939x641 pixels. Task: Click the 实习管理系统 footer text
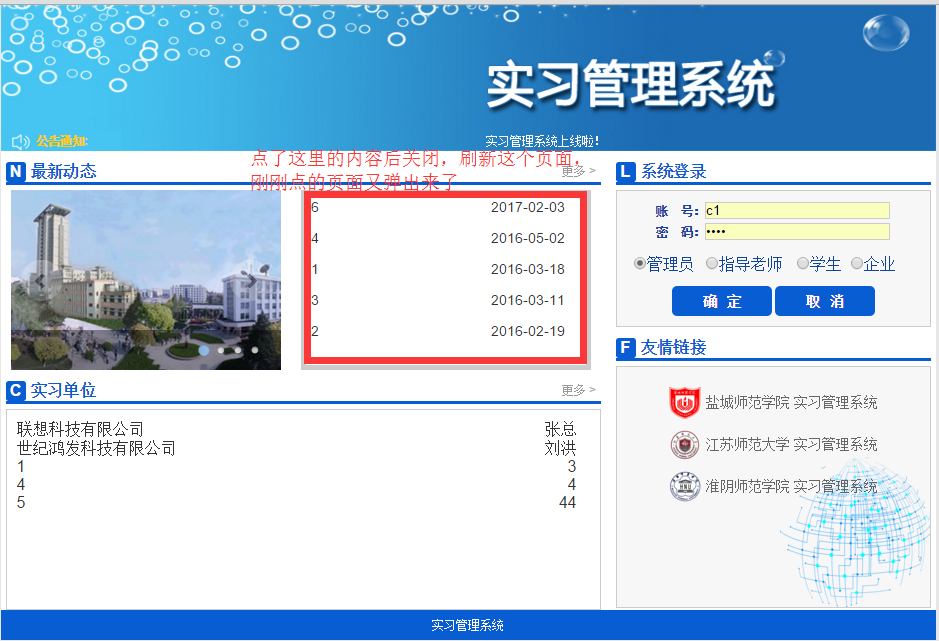(468, 625)
